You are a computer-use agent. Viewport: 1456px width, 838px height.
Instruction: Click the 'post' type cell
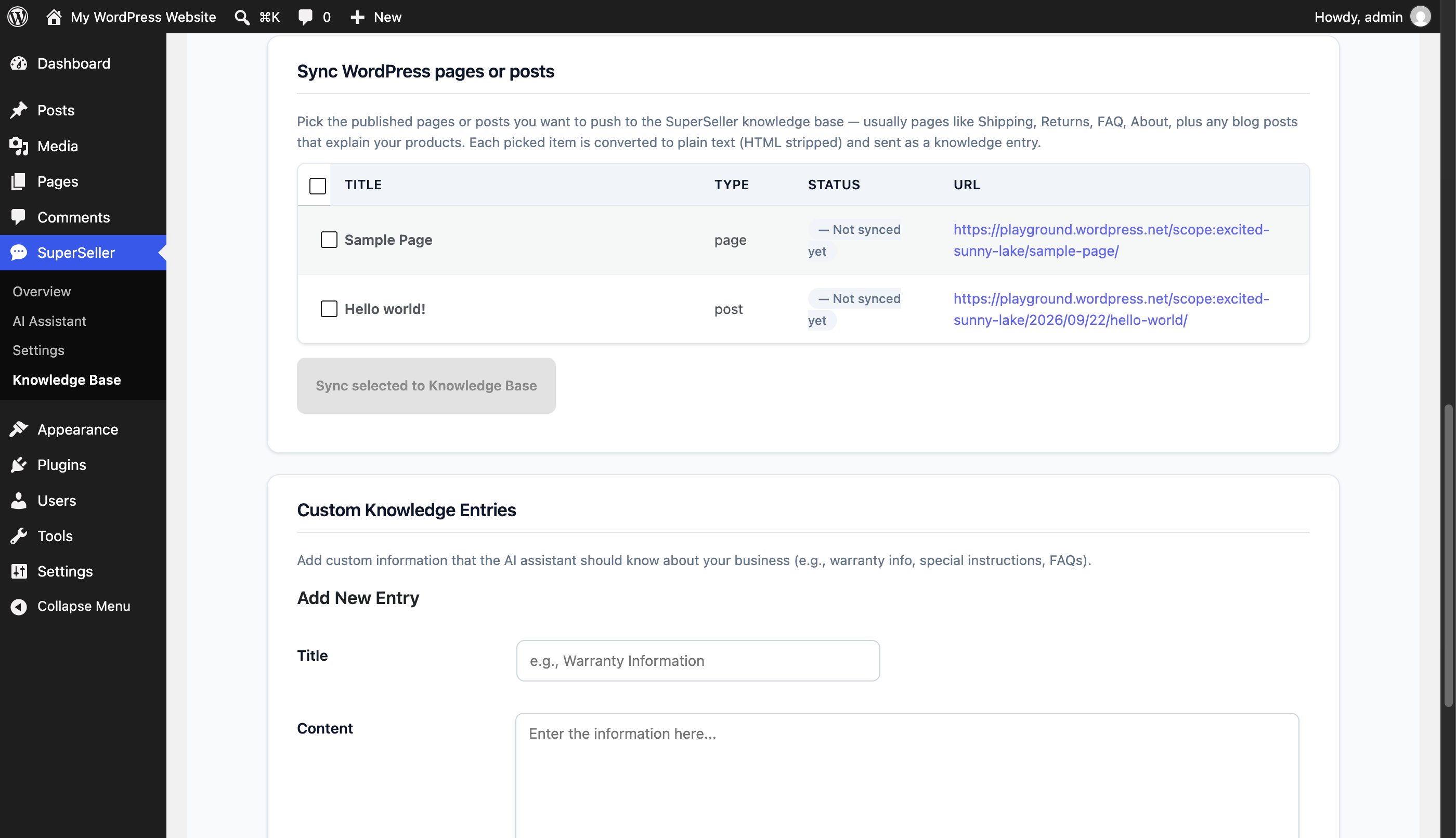pos(729,309)
